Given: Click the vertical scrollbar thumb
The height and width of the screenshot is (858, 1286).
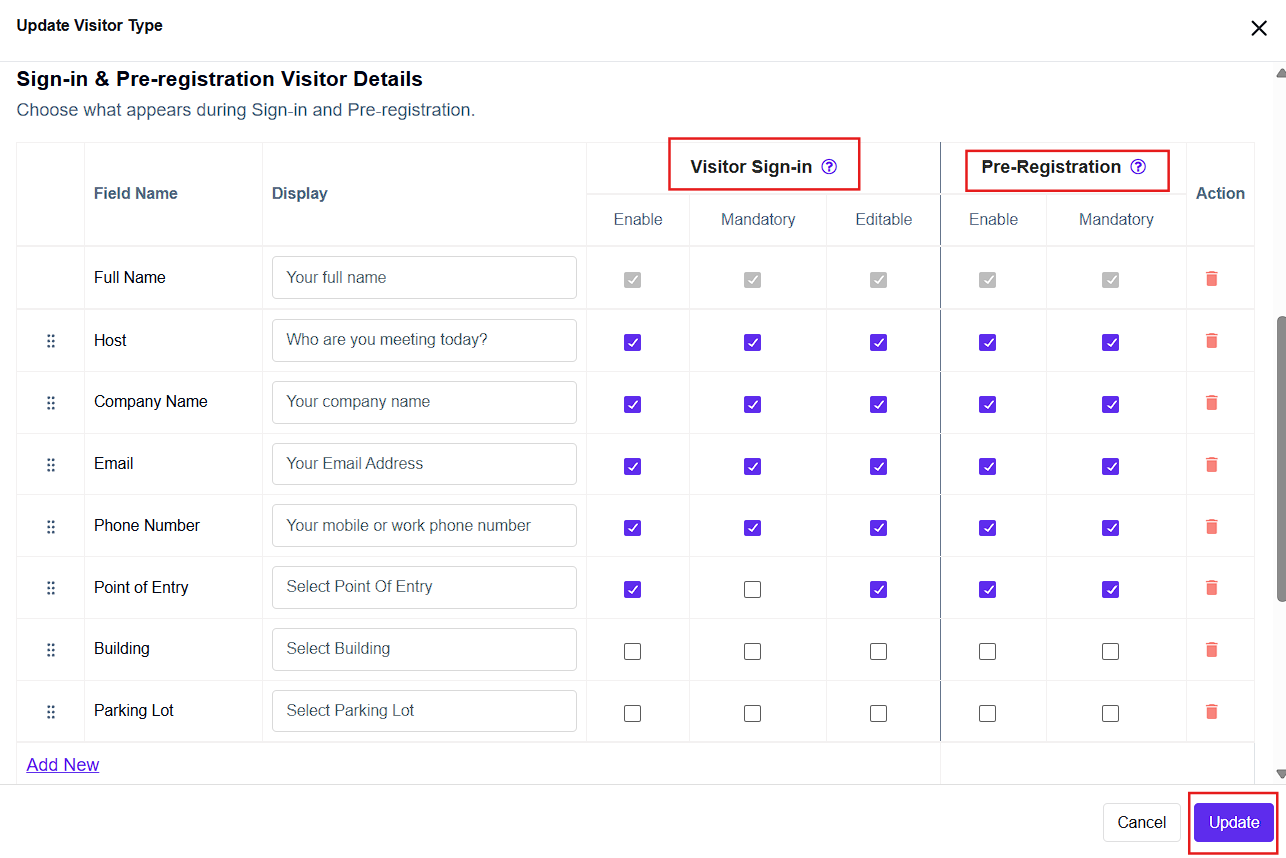Looking at the screenshot, I should click(x=1281, y=460).
